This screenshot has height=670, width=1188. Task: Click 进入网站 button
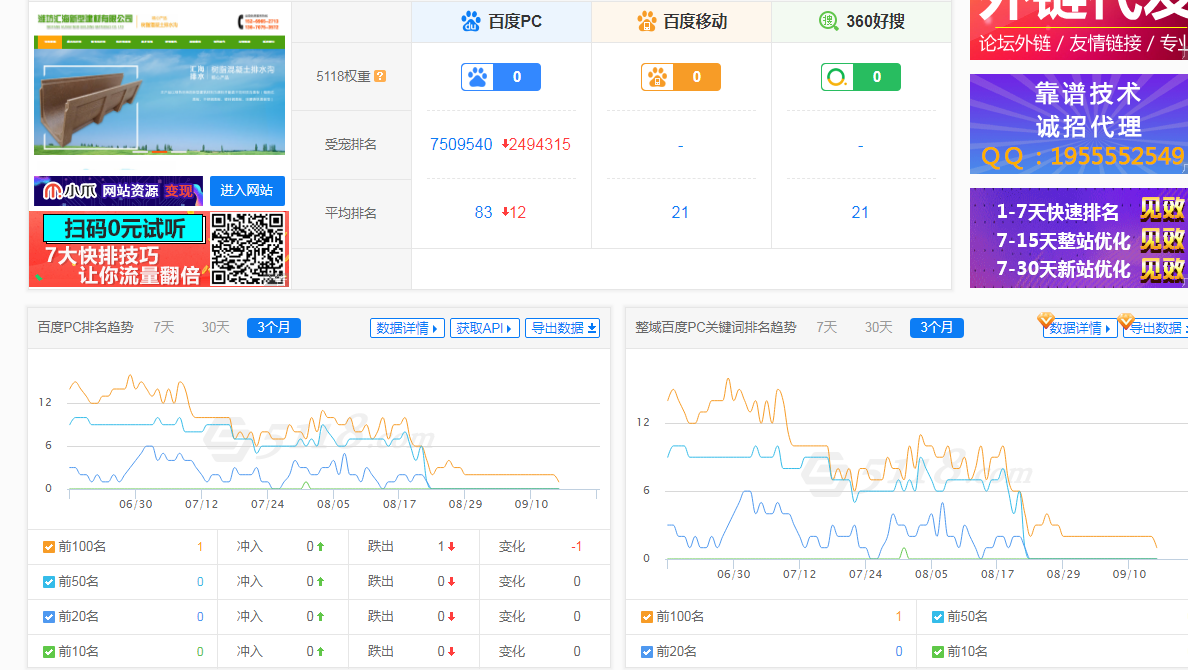click(247, 190)
